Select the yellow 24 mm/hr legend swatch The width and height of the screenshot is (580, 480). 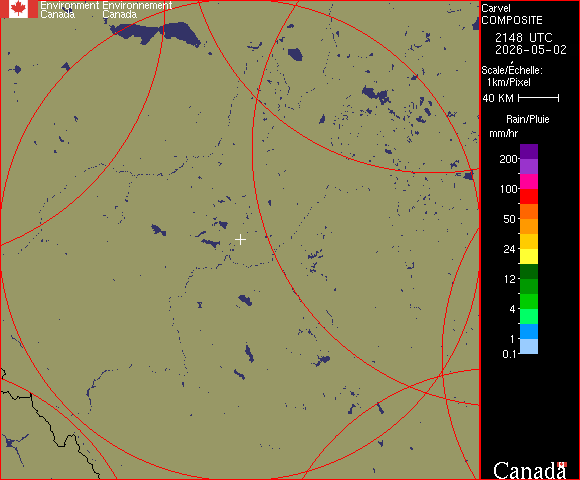coord(529,256)
